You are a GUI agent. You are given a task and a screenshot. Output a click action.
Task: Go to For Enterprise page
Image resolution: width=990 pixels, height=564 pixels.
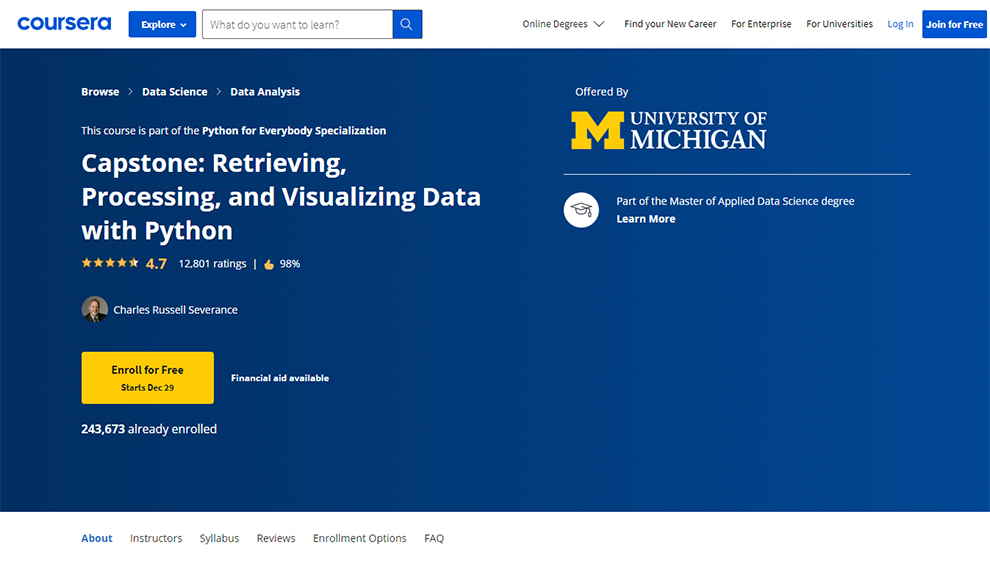[x=761, y=24]
